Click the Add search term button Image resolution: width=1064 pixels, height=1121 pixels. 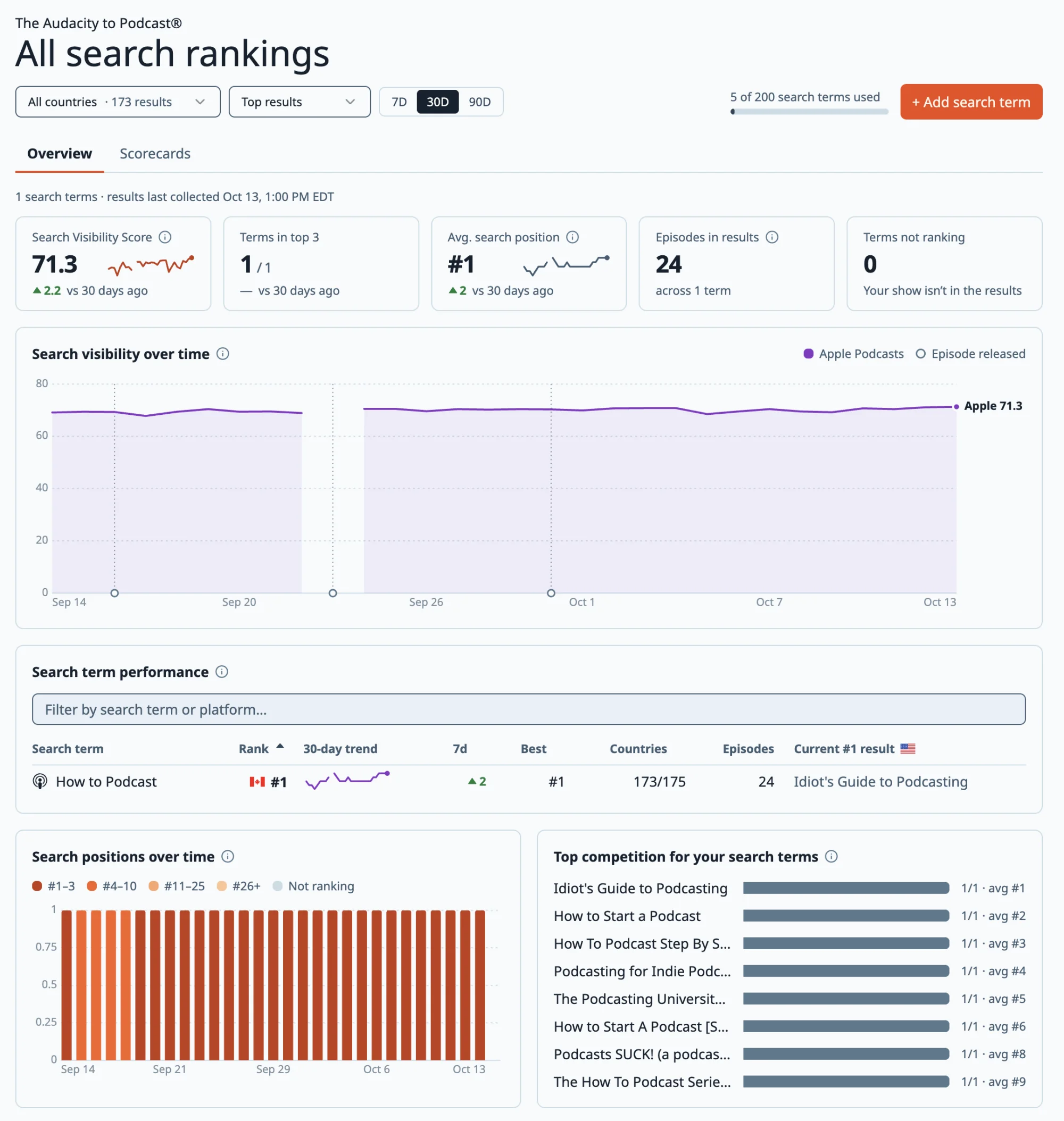971,102
